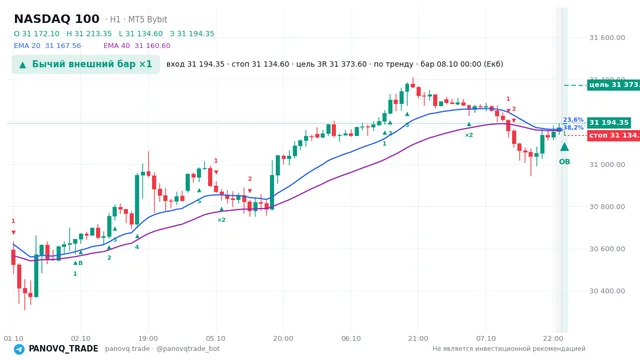Click the "L 31 134.60" low value

coord(141,34)
